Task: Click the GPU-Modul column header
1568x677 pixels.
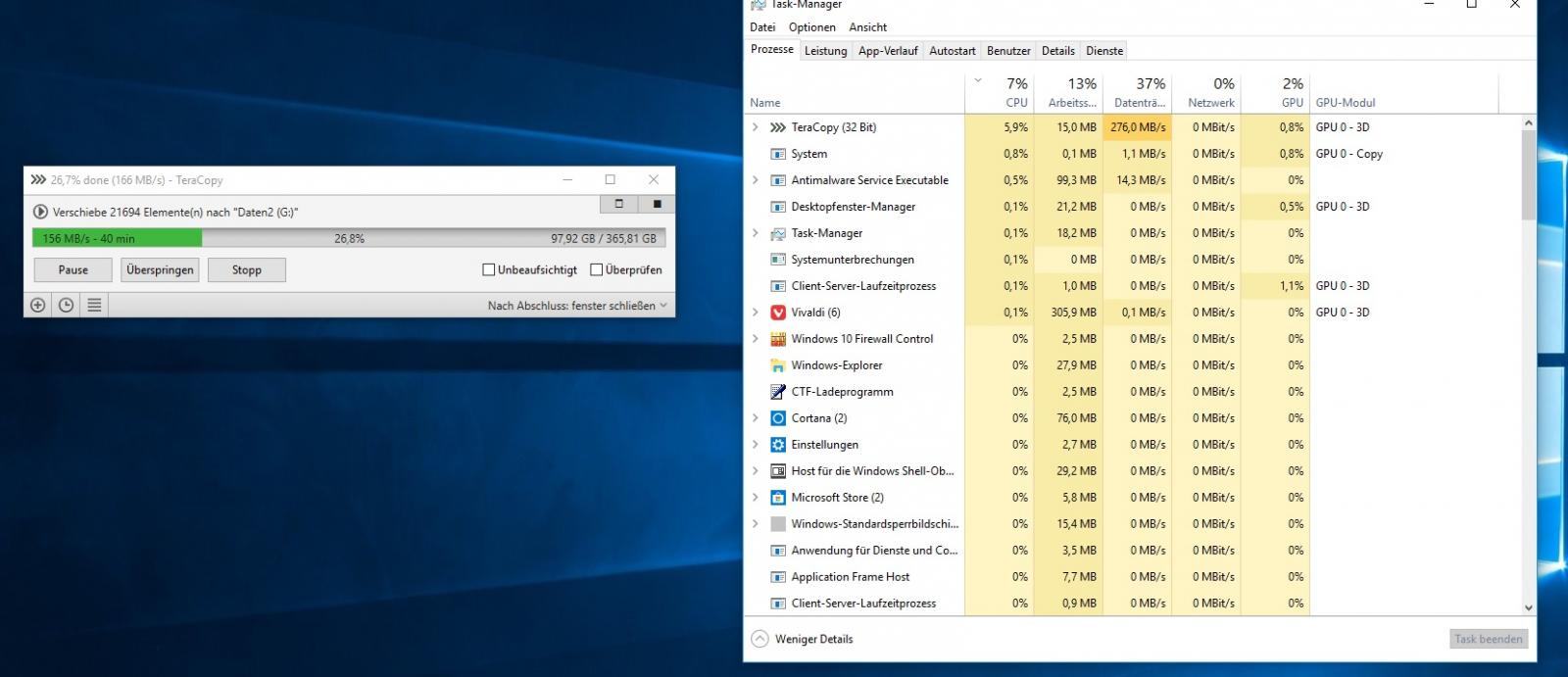Action: pyautogui.click(x=1403, y=93)
